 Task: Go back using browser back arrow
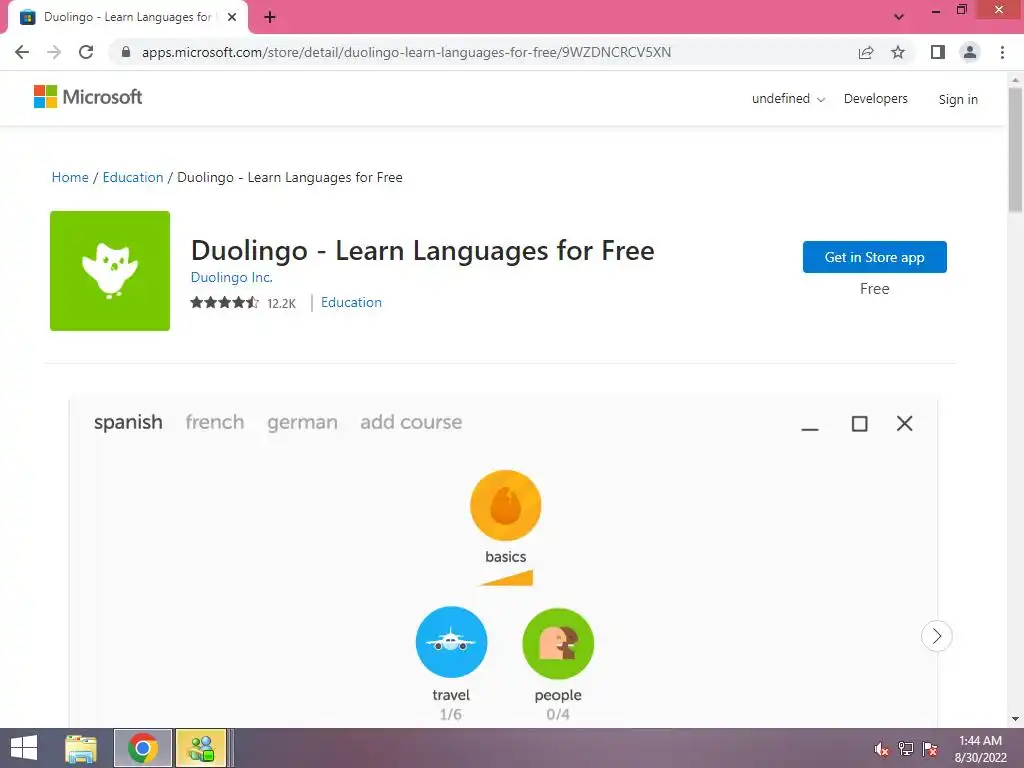(x=22, y=52)
